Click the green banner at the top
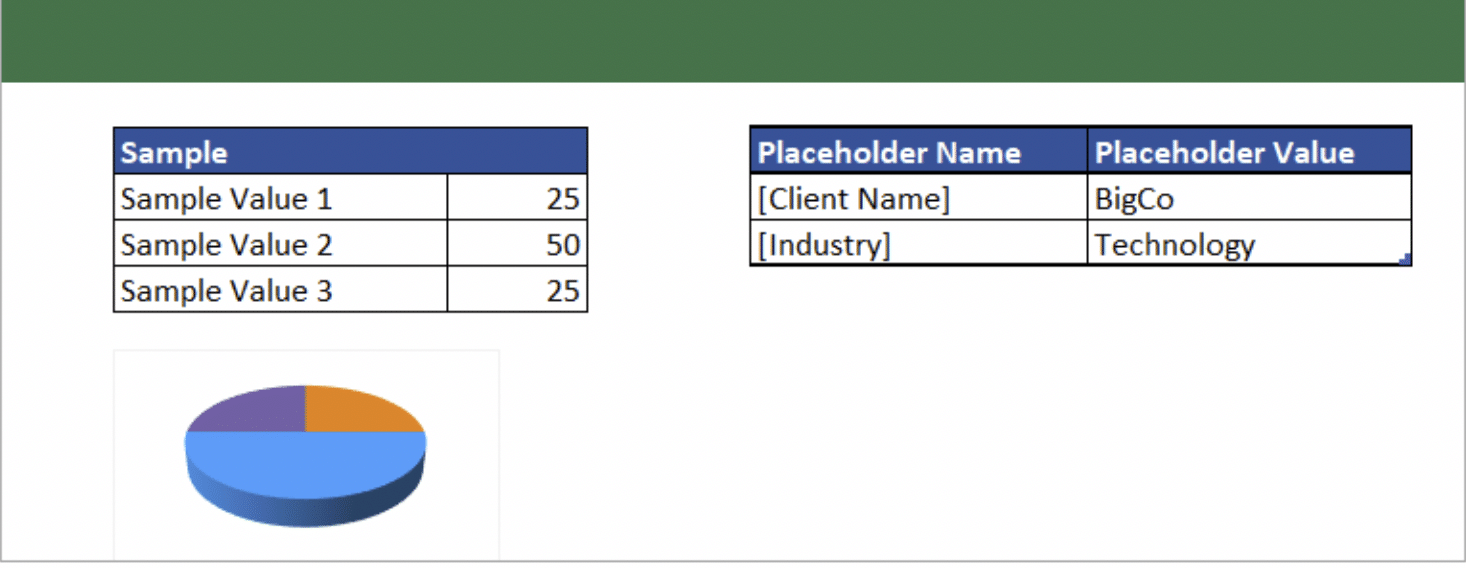 click(x=733, y=41)
